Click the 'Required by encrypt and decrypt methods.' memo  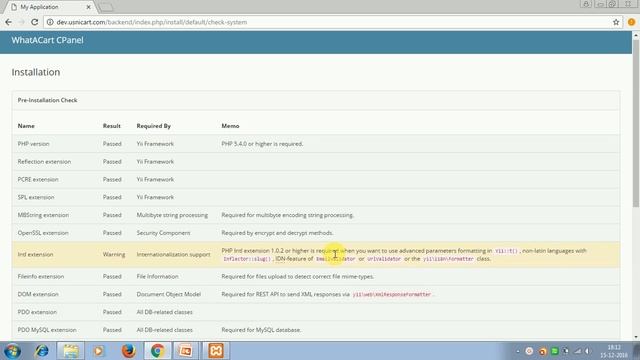tap(277, 233)
